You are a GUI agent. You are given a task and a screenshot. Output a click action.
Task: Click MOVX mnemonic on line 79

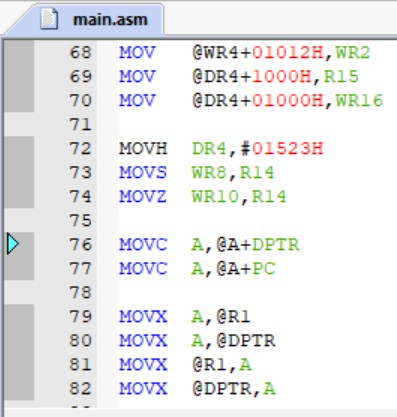(143, 317)
